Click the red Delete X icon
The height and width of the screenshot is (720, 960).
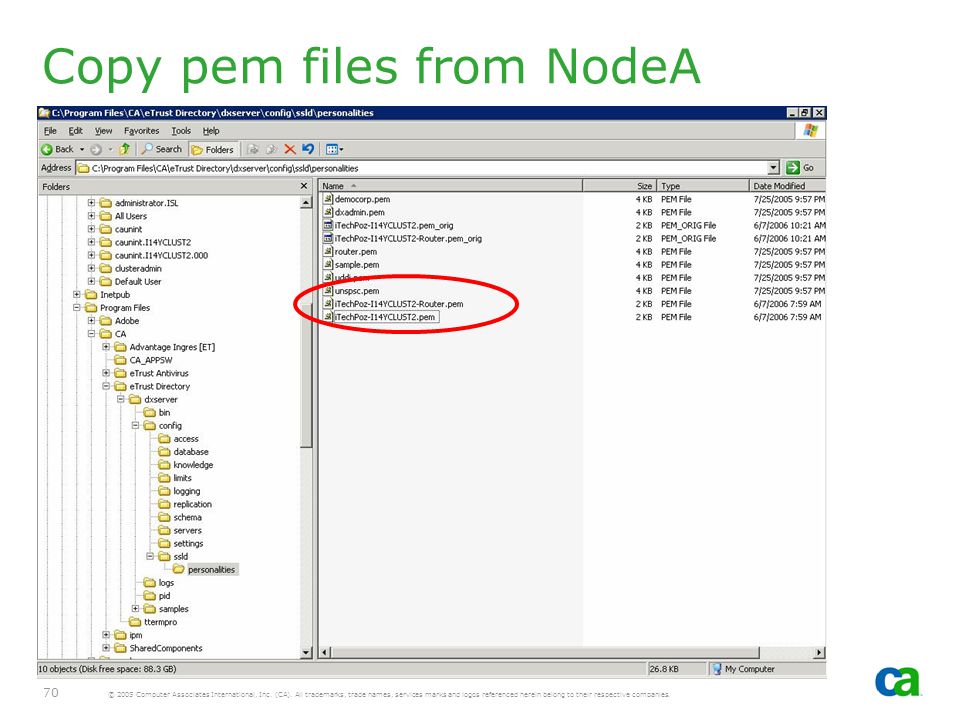click(290, 149)
